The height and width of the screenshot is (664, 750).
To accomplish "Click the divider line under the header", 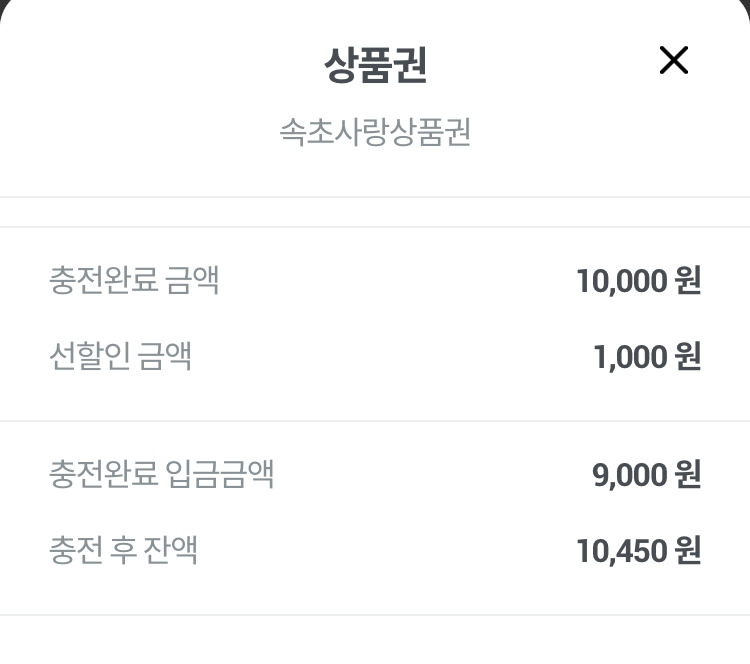I will coord(375,197).
